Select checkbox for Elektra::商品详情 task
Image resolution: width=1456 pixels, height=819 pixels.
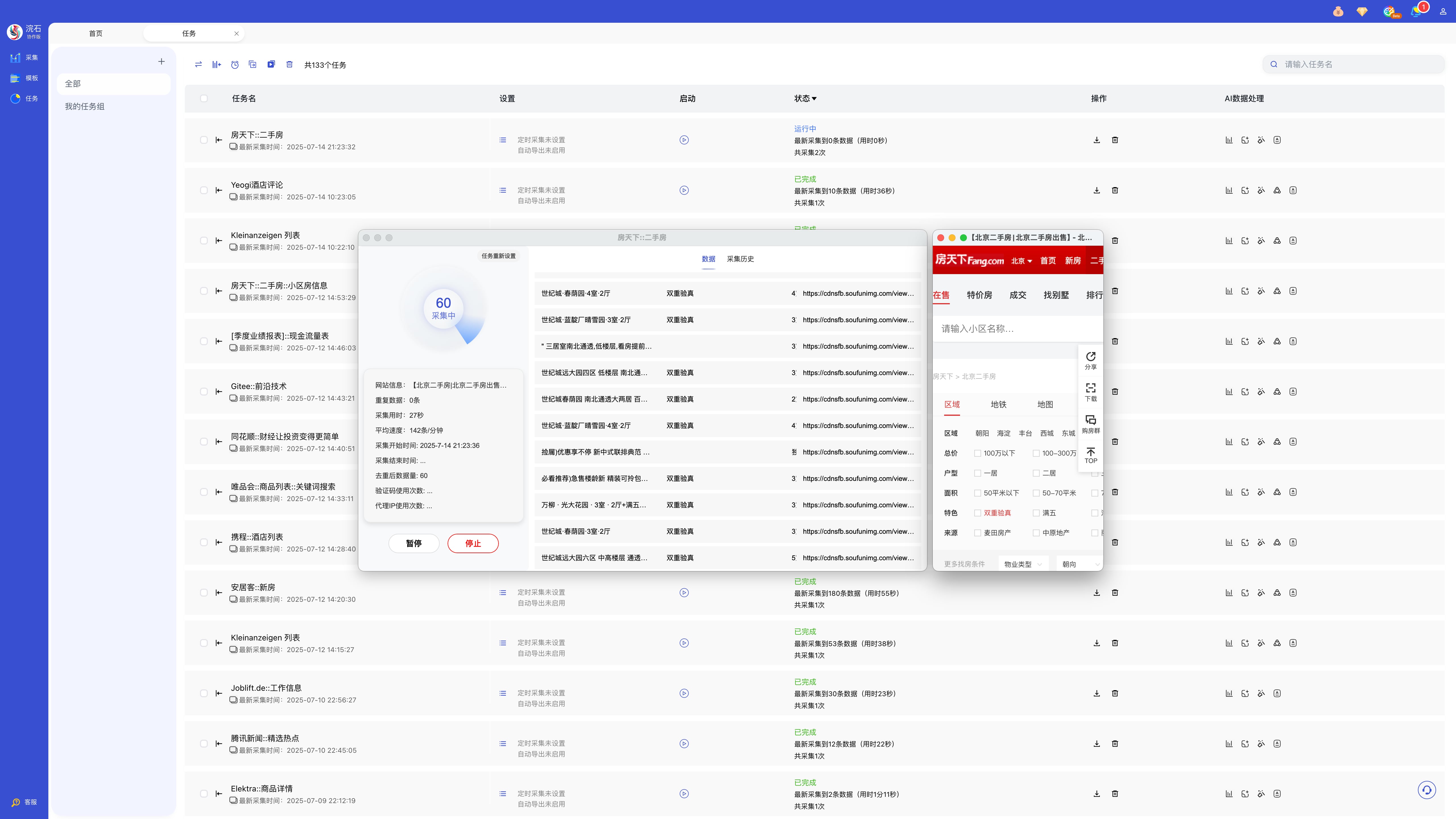(204, 794)
